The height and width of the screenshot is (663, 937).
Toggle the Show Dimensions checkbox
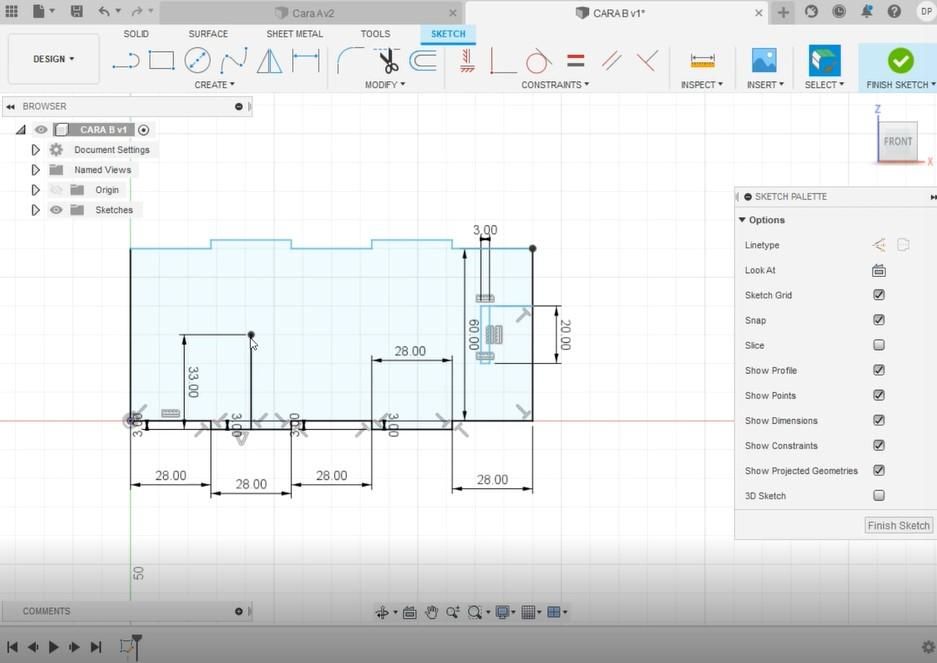[878, 420]
